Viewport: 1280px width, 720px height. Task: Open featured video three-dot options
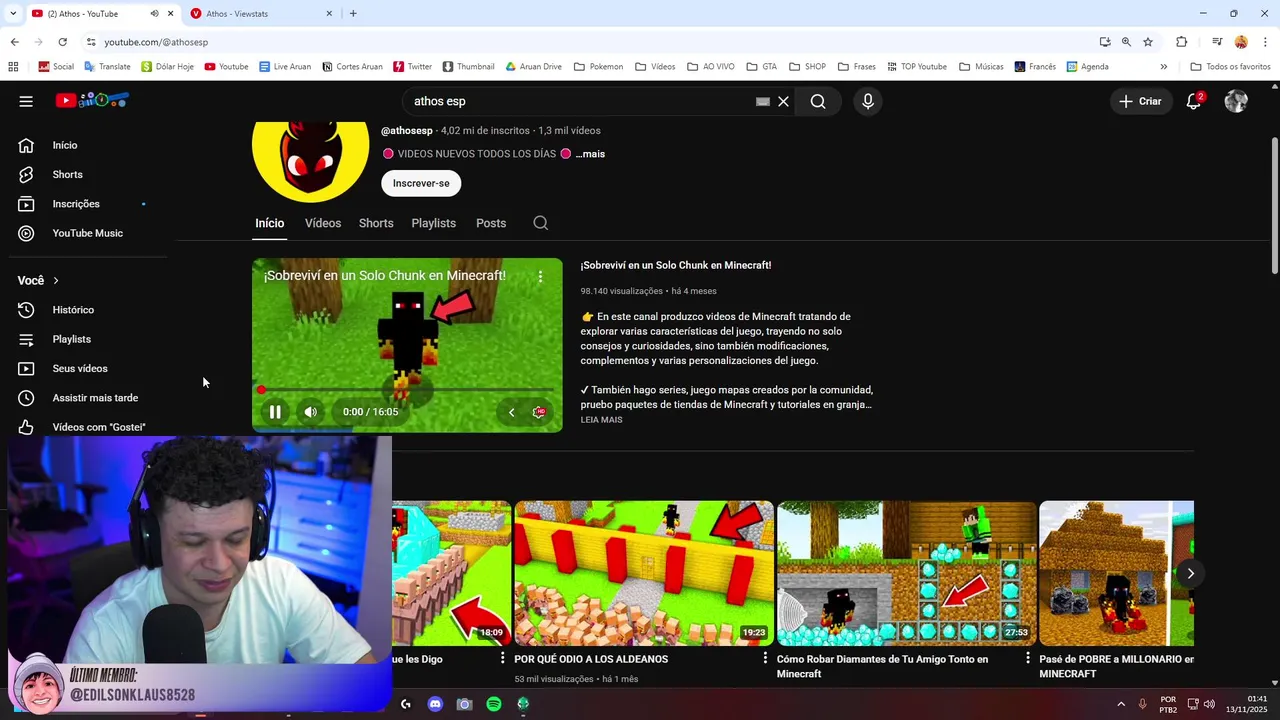point(540,276)
